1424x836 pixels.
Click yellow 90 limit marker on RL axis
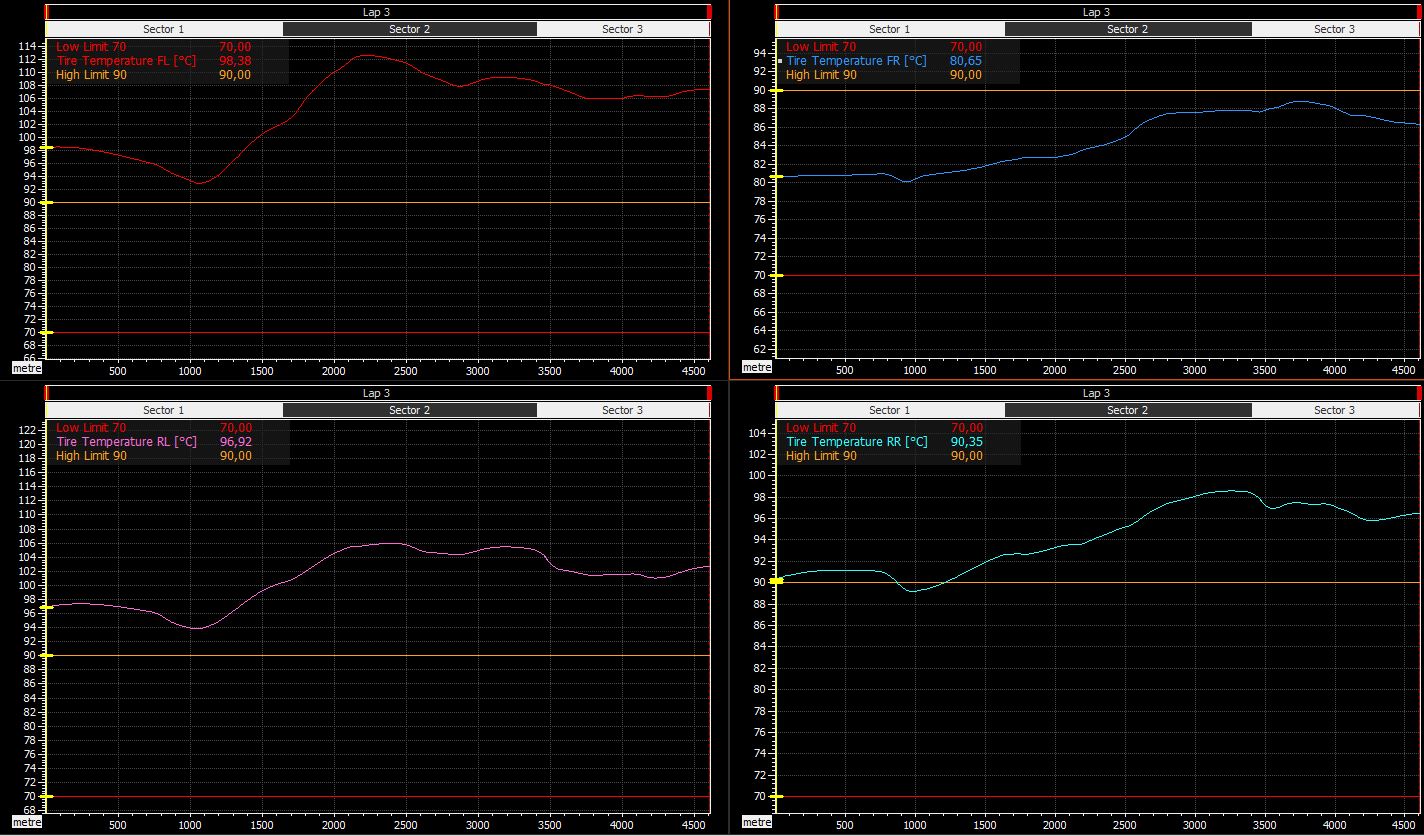click(46, 656)
